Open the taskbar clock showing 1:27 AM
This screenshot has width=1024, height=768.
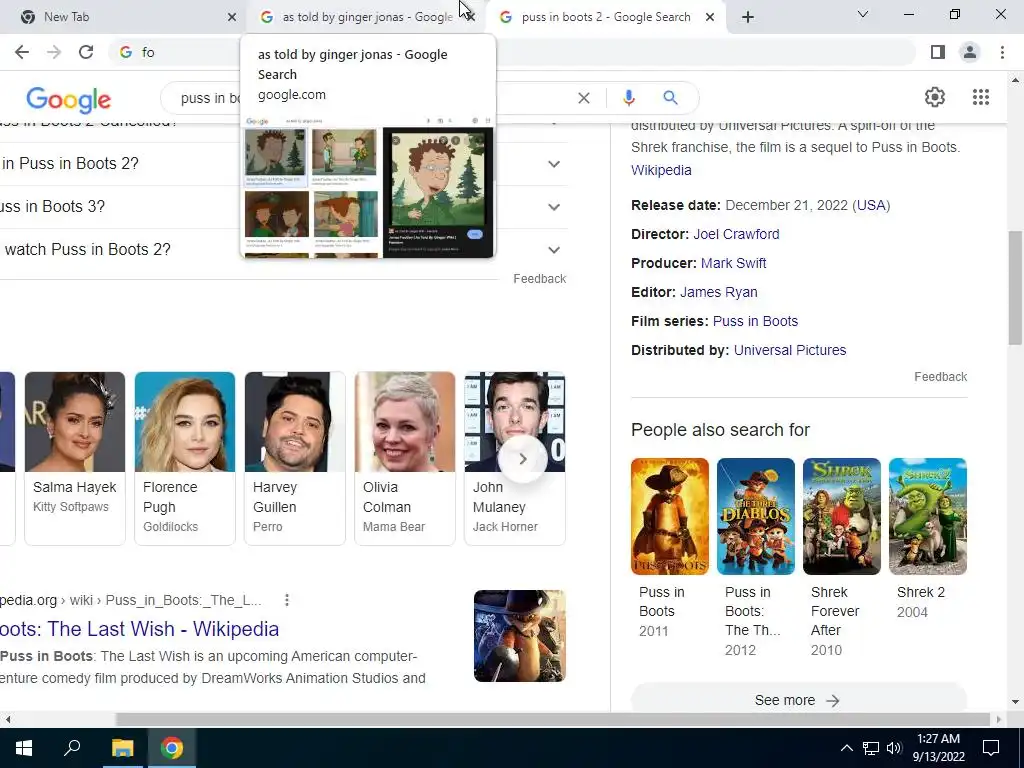938,748
